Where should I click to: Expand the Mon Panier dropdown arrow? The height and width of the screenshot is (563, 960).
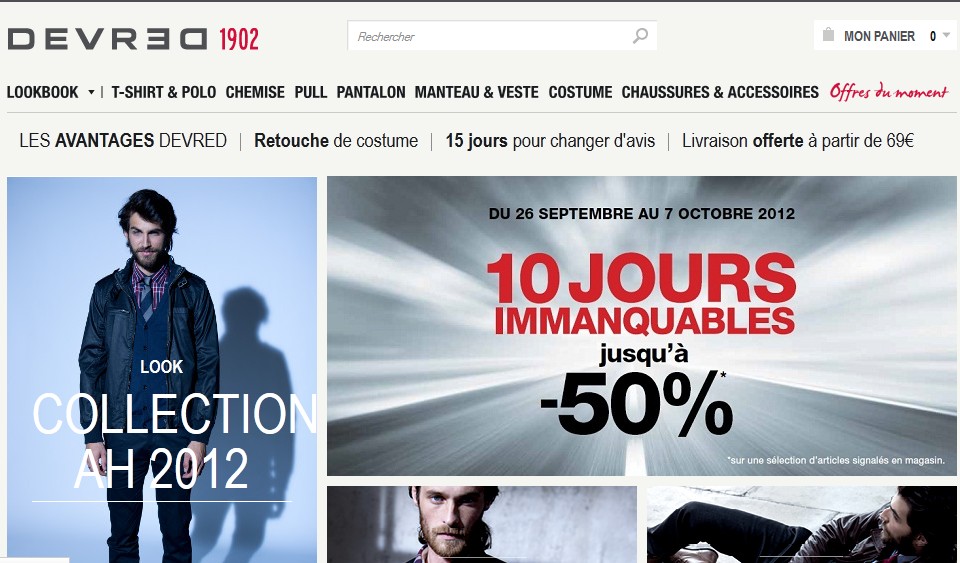point(946,35)
